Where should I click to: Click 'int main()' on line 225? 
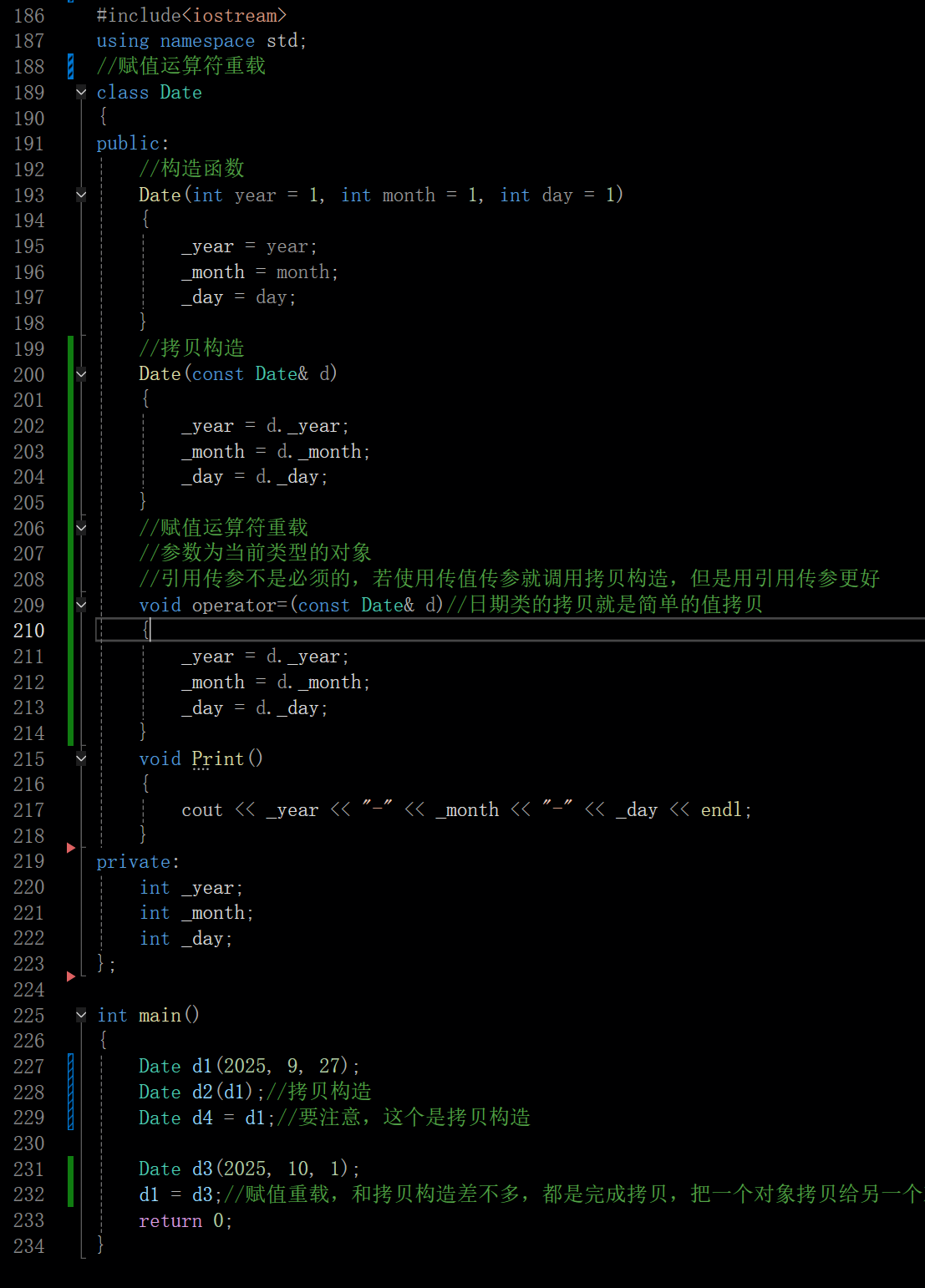pos(149,1016)
